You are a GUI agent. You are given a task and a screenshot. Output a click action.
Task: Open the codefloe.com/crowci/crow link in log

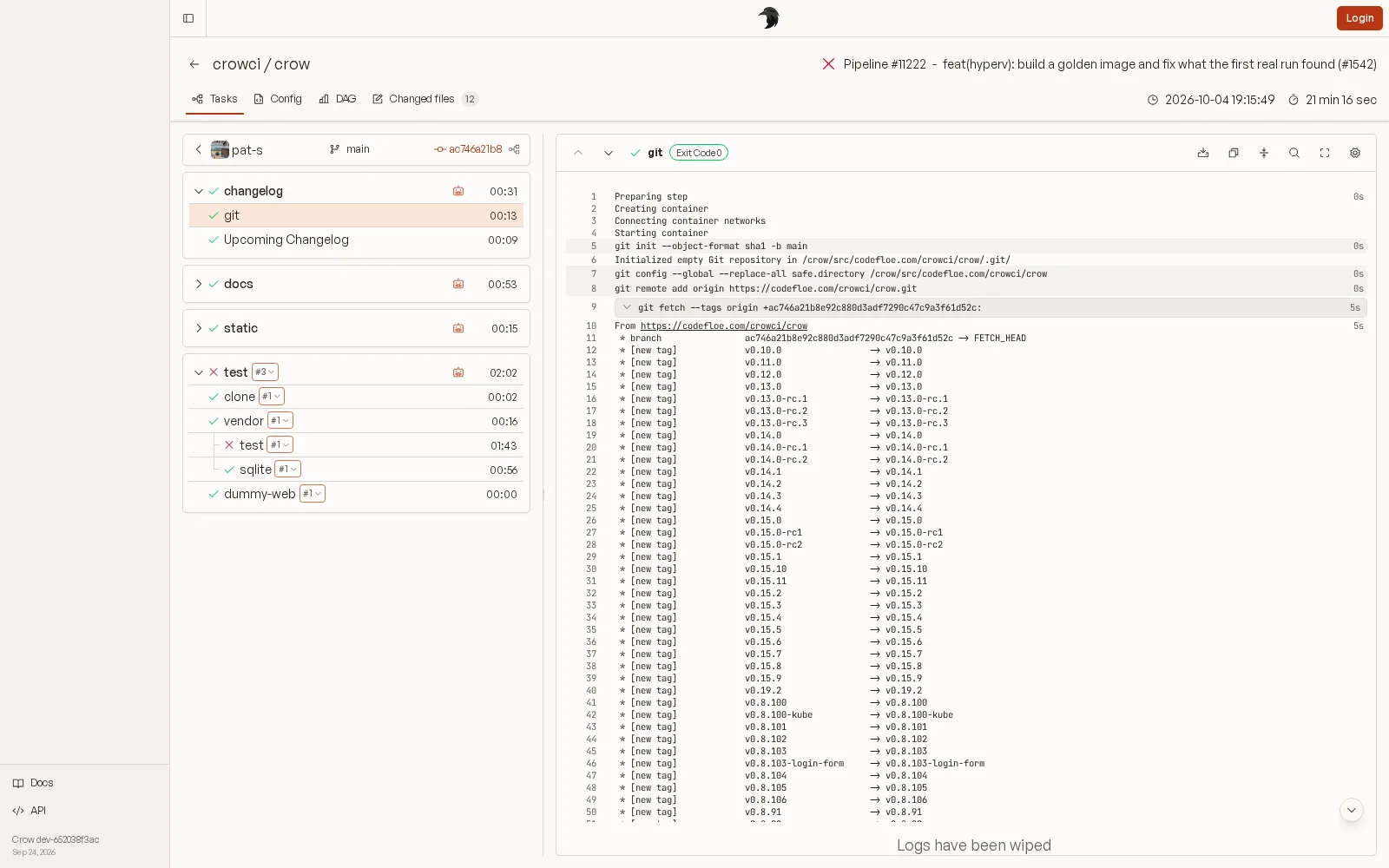pyautogui.click(x=724, y=326)
